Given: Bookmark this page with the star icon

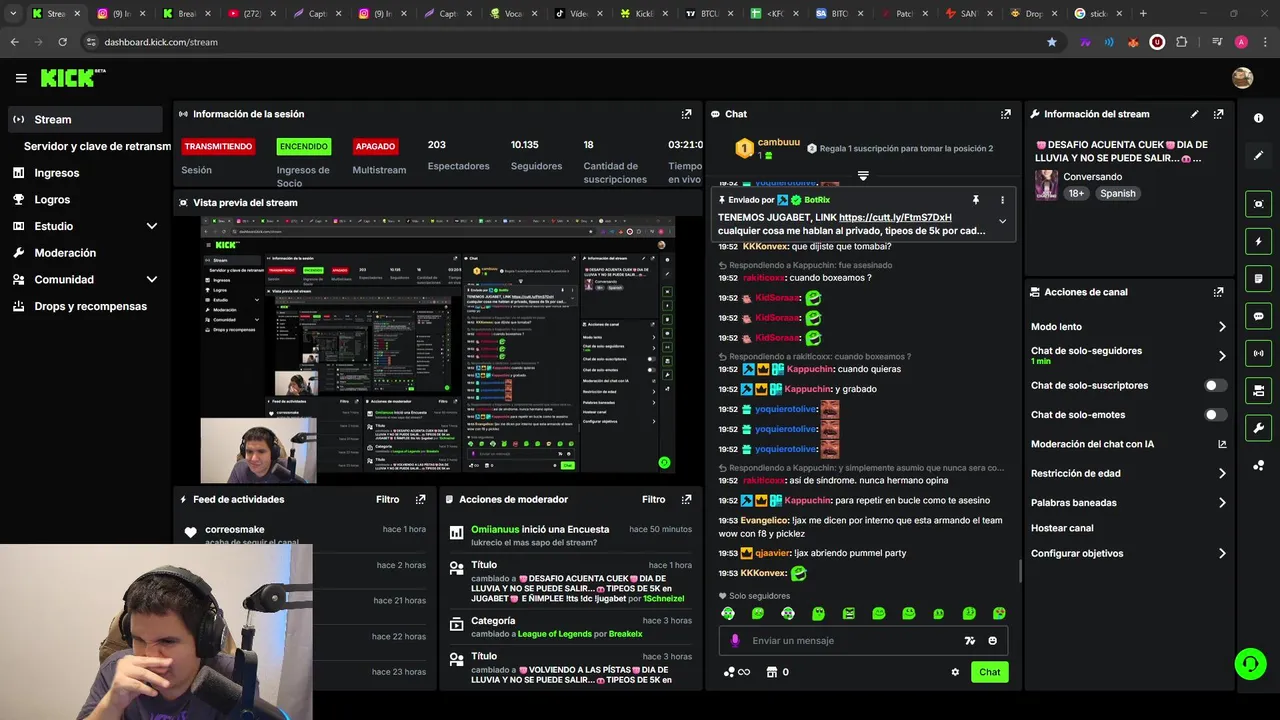Looking at the screenshot, I should [1051, 42].
